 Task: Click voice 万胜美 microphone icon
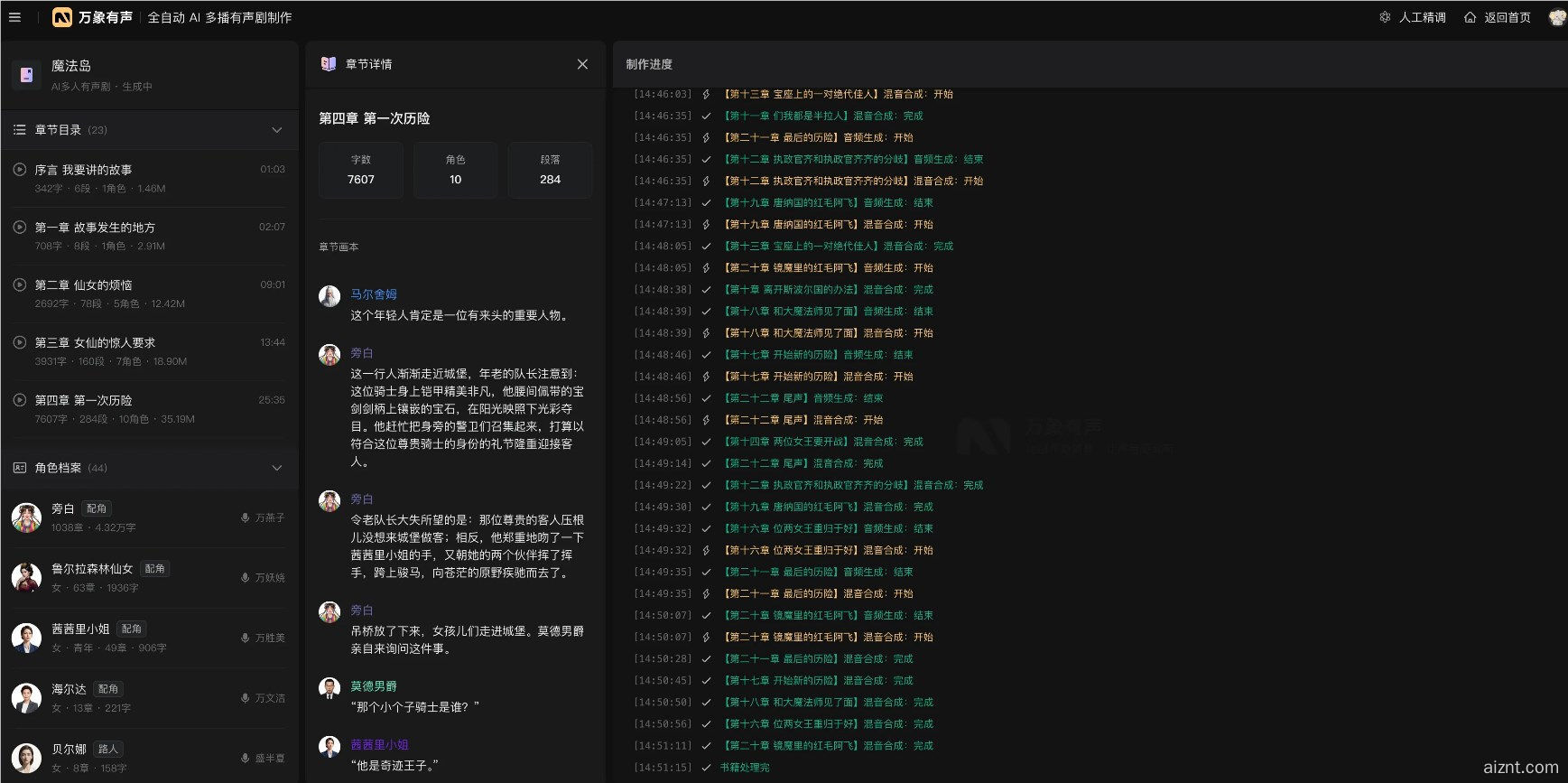pyautogui.click(x=245, y=638)
